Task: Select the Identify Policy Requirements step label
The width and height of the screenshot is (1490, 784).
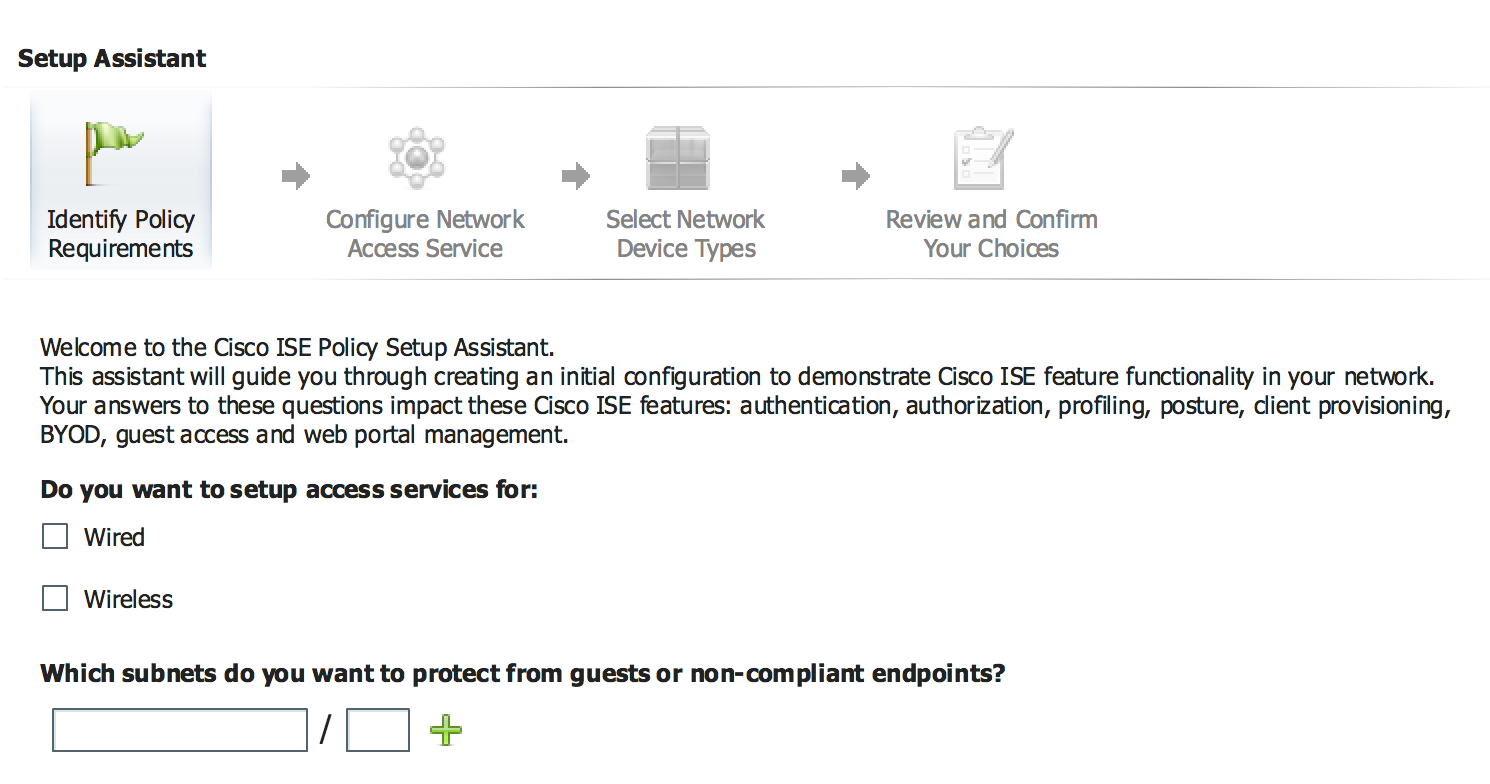Action: [121, 234]
